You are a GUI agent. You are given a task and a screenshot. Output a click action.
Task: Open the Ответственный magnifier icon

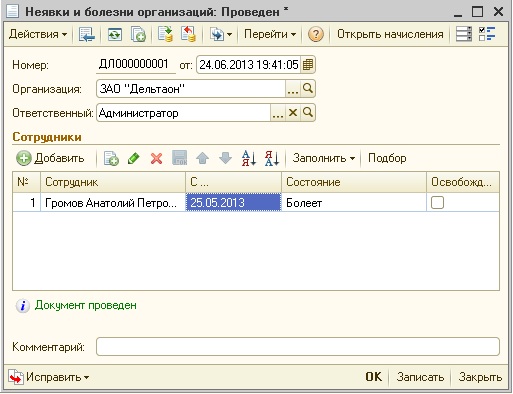[x=308, y=113]
